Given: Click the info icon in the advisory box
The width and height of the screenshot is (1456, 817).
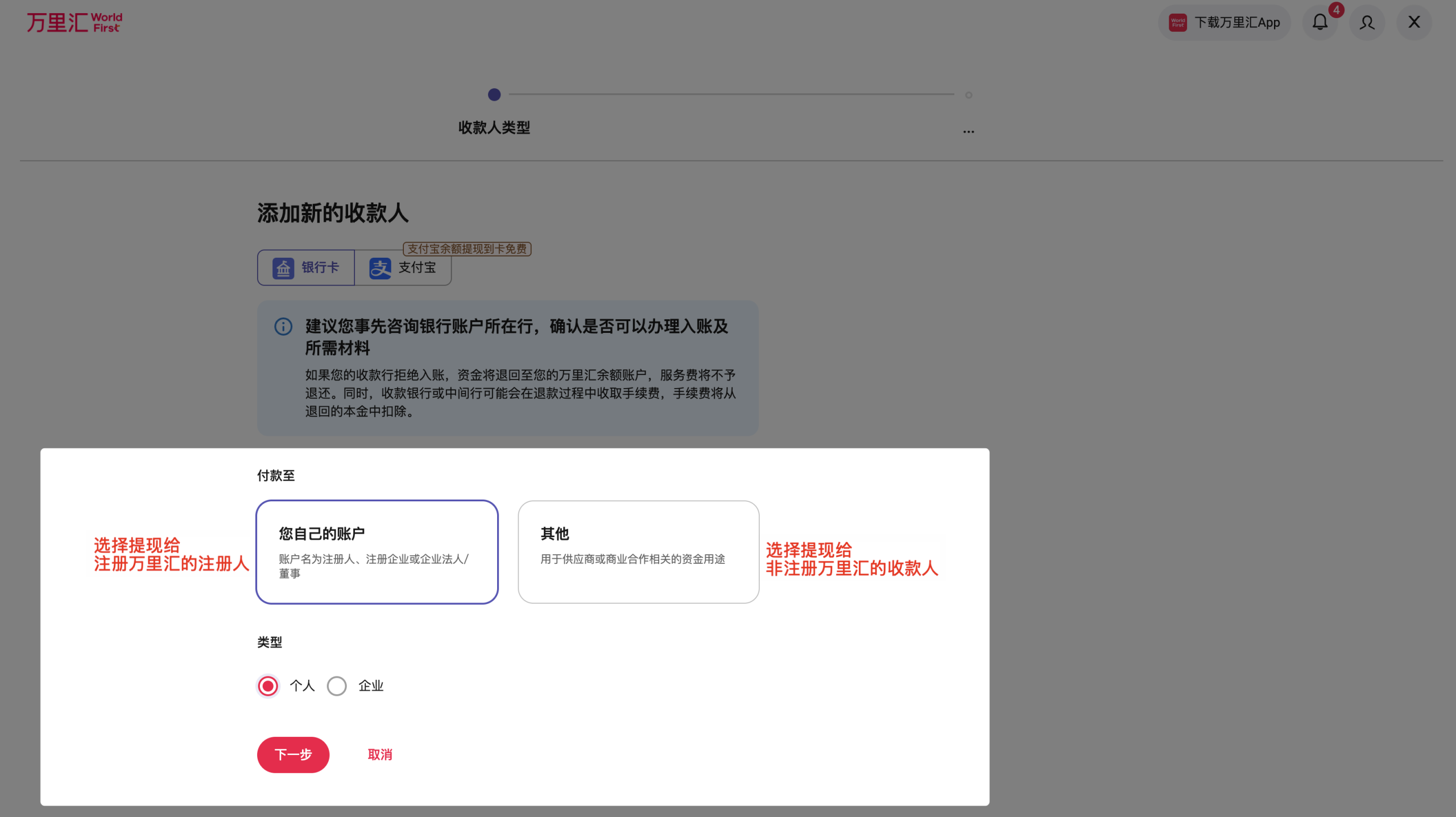Looking at the screenshot, I should coord(283,327).
